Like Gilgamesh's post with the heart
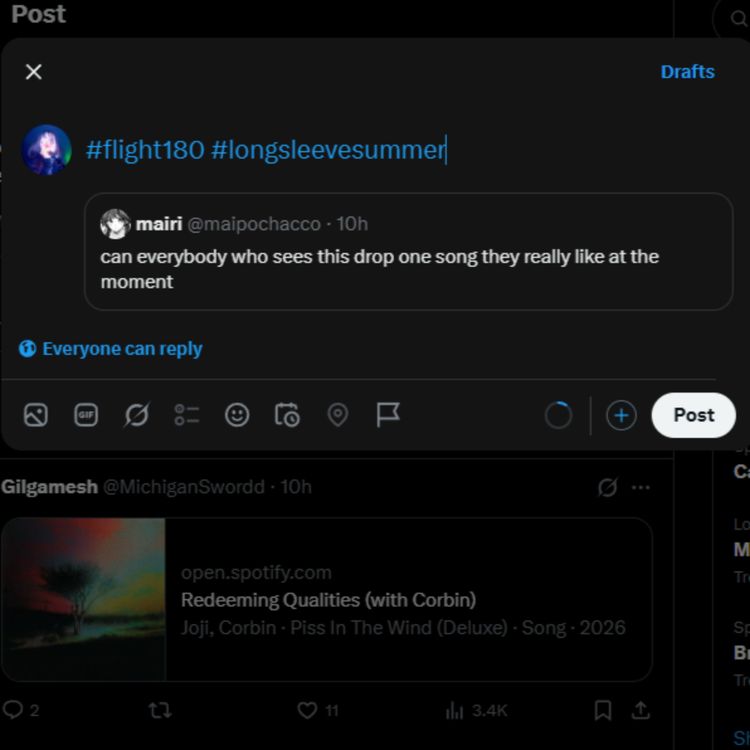Viewport: 750px width, 750px height. coord(307,710)
